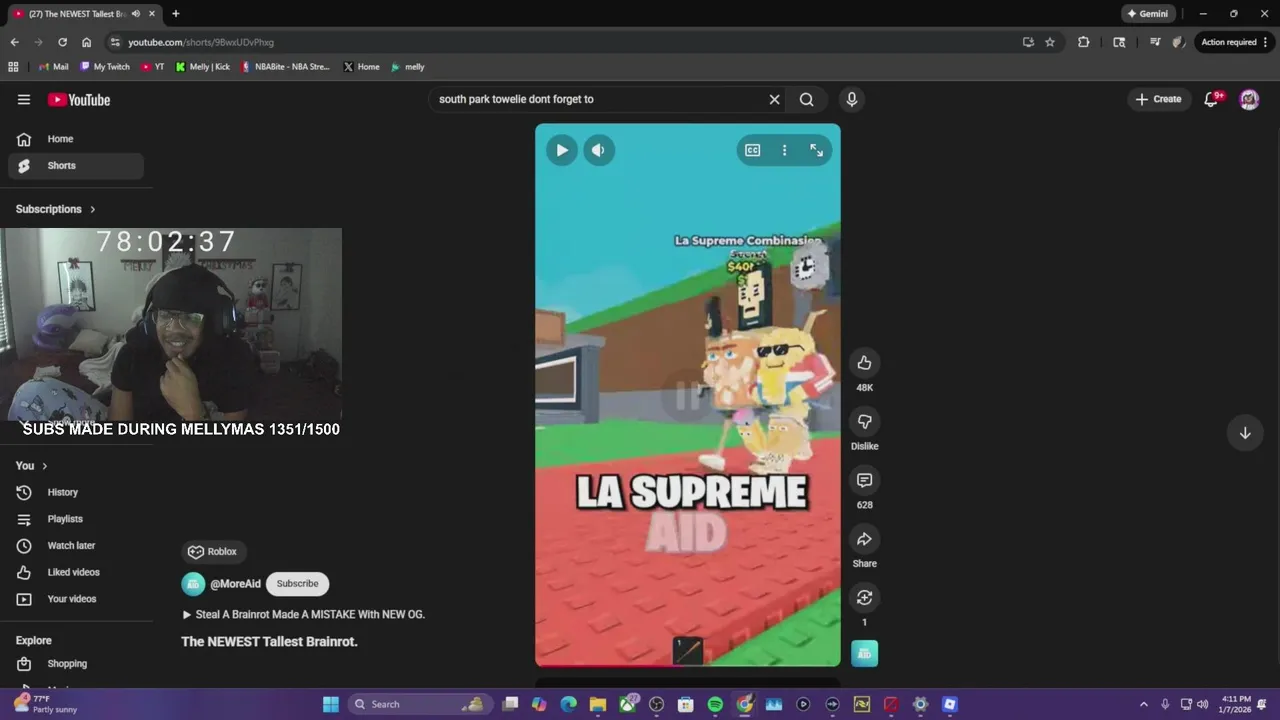Image resolution: width=1280 pixels, height=720 pixels.
Task: Click the taskbar Search box
Action: pyautogui.click(x=419, y=704)
